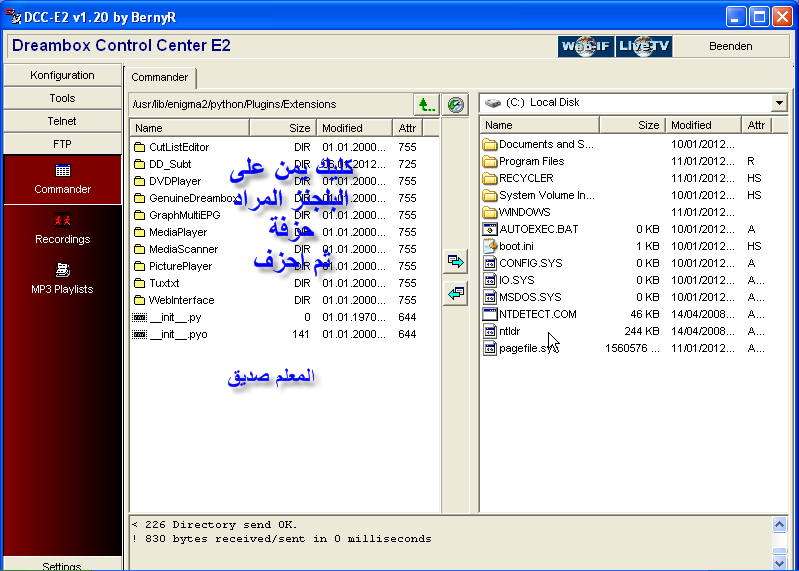Click the DCC-E2 title bar app icon
The height and width of the screenshot is (571, 799).
pos(13,17)
